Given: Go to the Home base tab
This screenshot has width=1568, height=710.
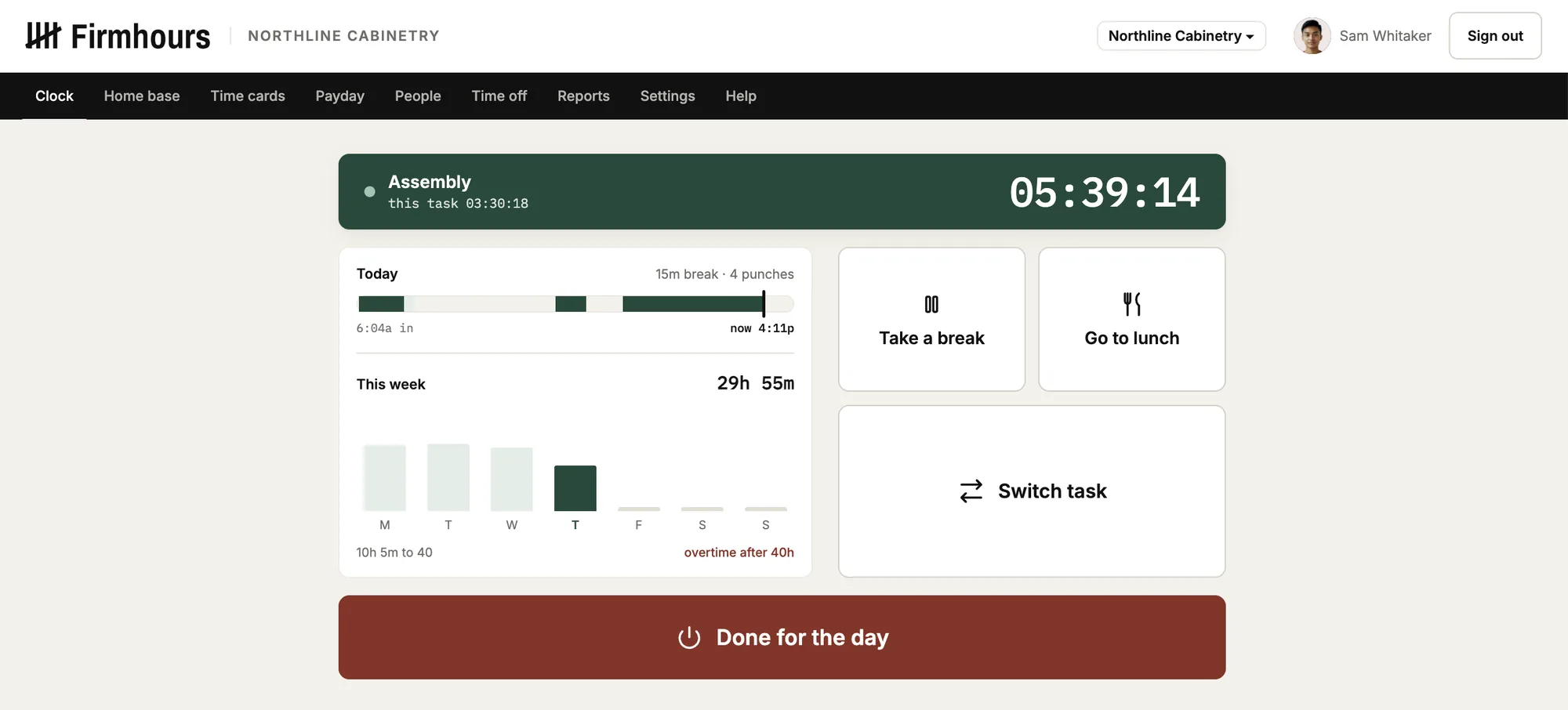Looking at the screenshot, I should pyautogui.click(x=142, y=96).
